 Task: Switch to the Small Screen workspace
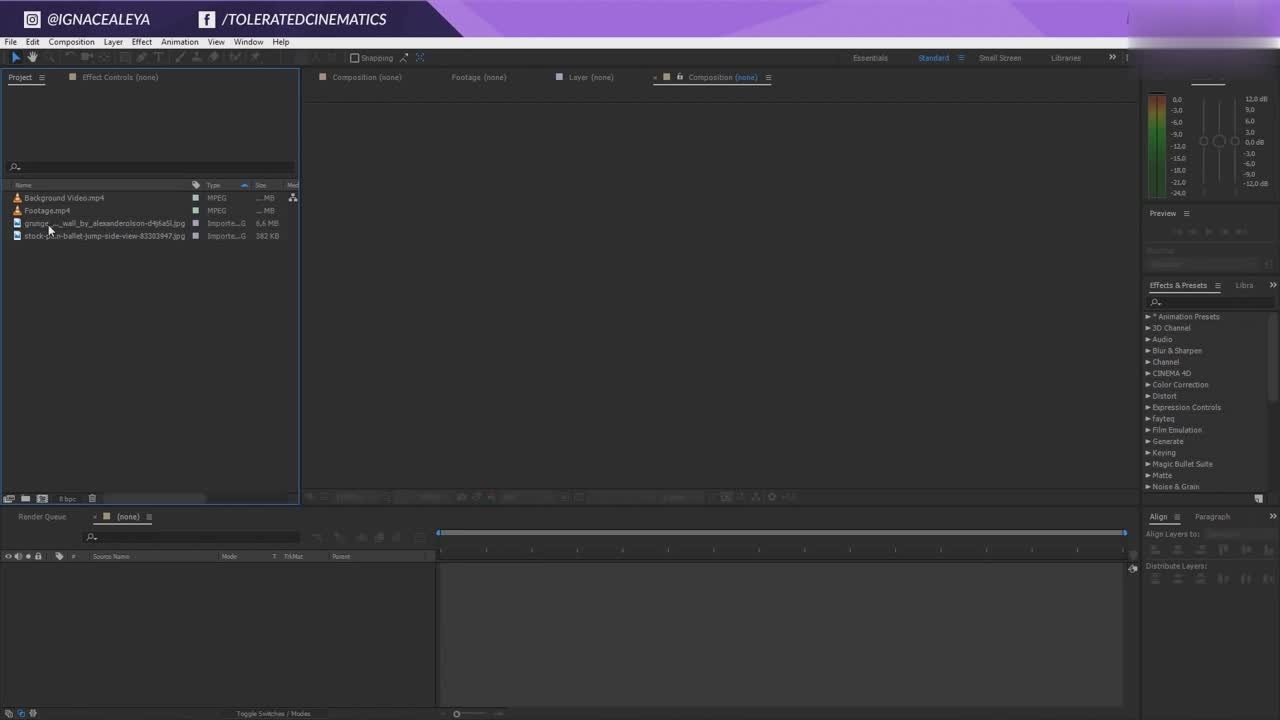[x=1000, y=58]
